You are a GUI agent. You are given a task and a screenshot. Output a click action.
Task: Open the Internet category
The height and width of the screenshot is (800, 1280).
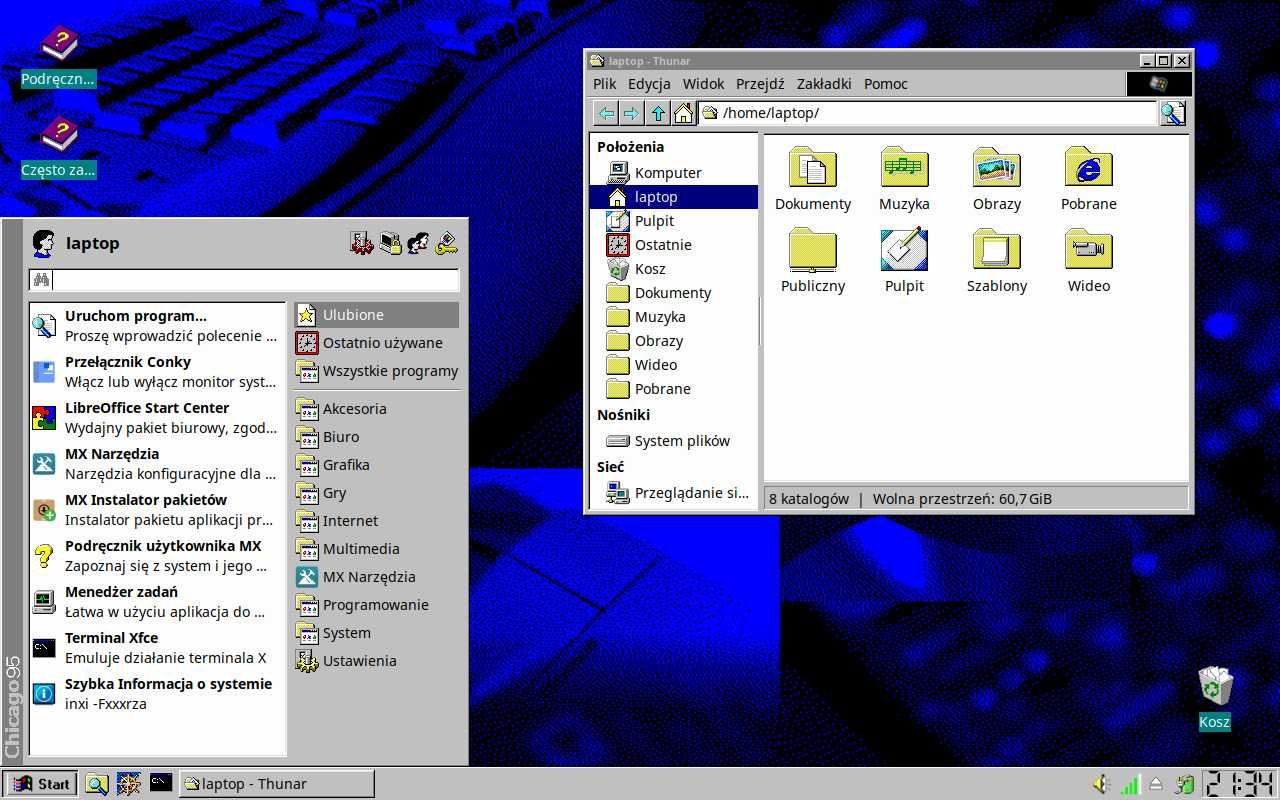[x=377, y=521]
